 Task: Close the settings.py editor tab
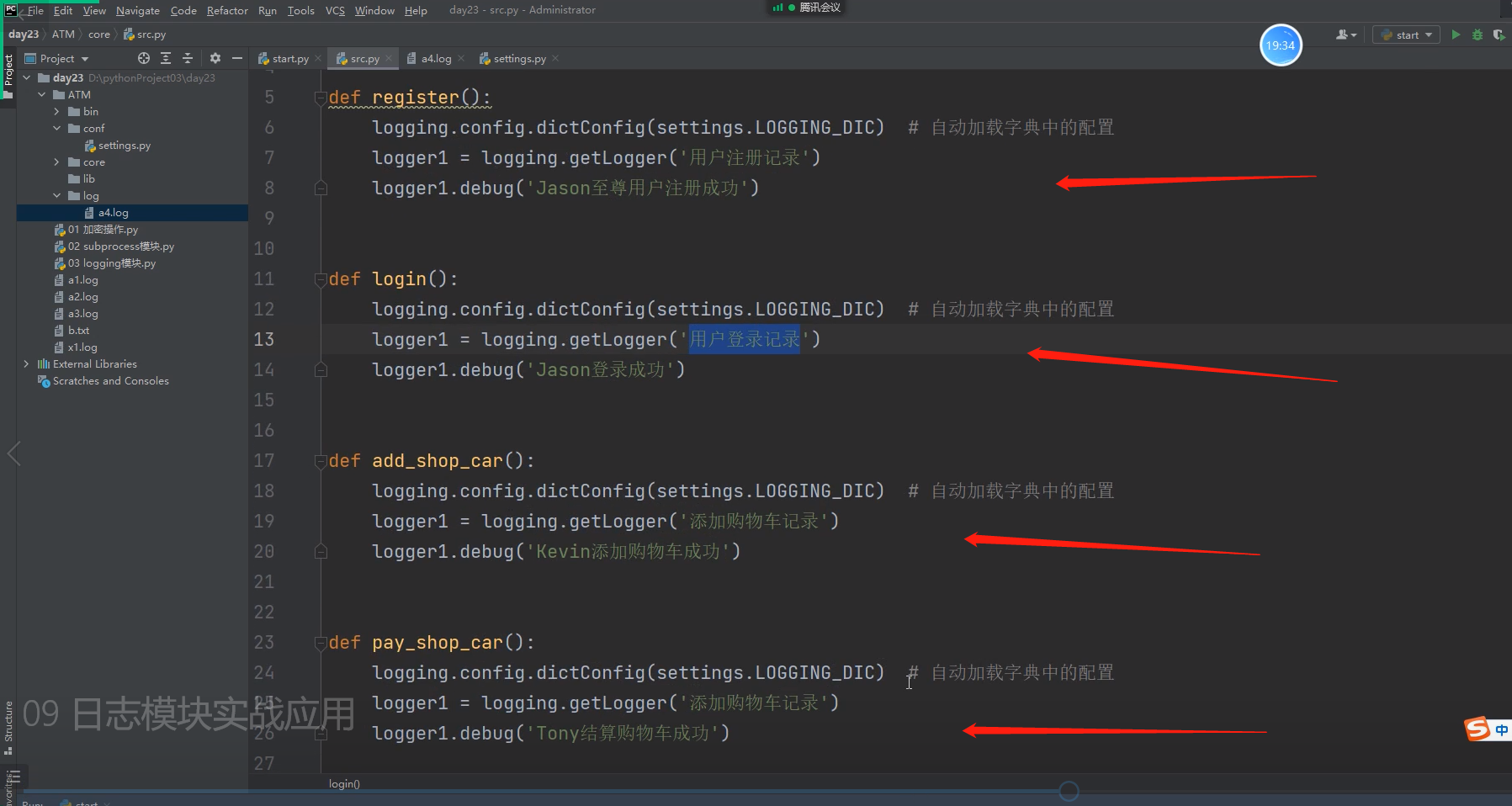[555, 58]
